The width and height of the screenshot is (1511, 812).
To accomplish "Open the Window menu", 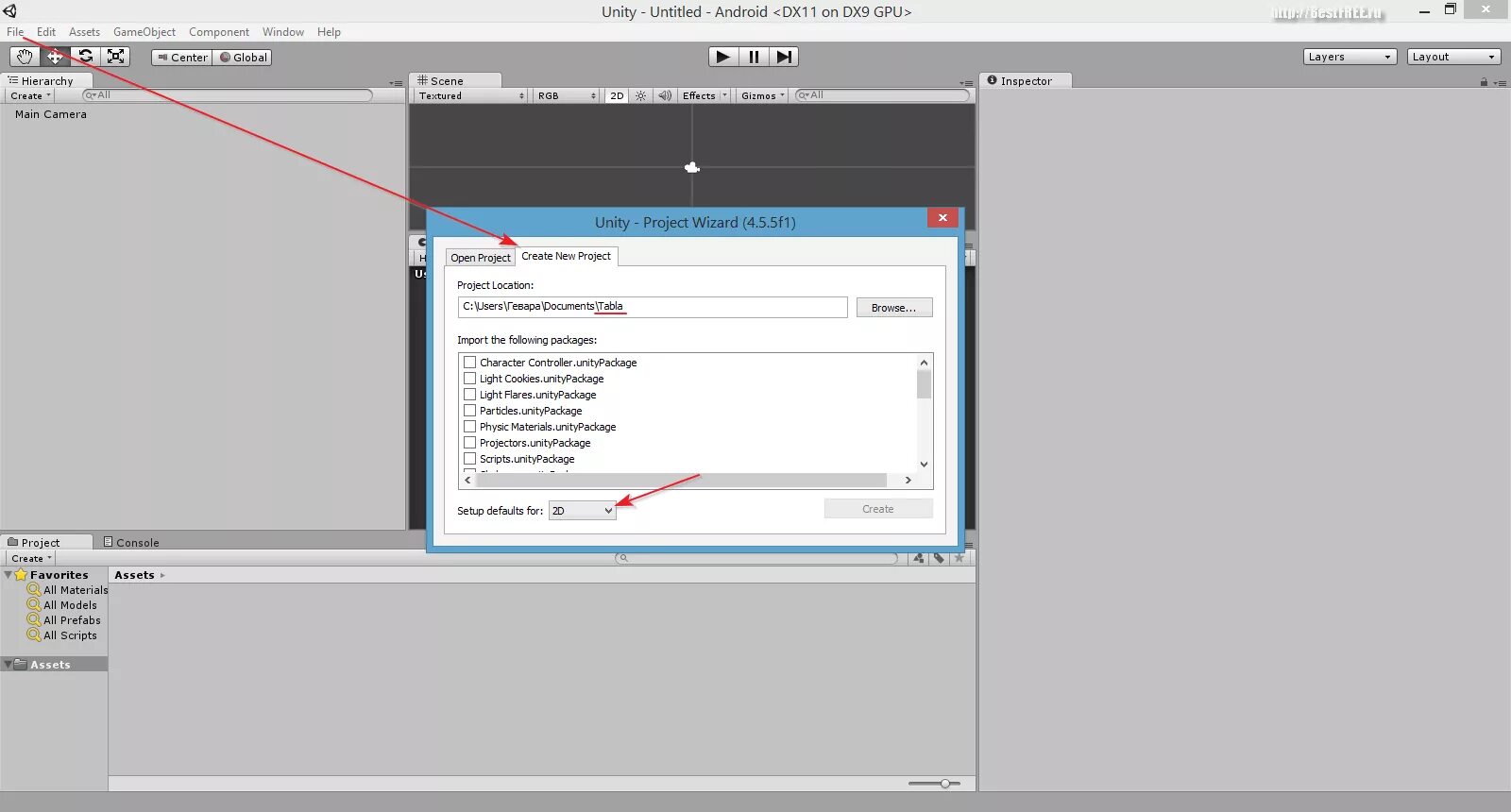I will (x=283, y=32).
